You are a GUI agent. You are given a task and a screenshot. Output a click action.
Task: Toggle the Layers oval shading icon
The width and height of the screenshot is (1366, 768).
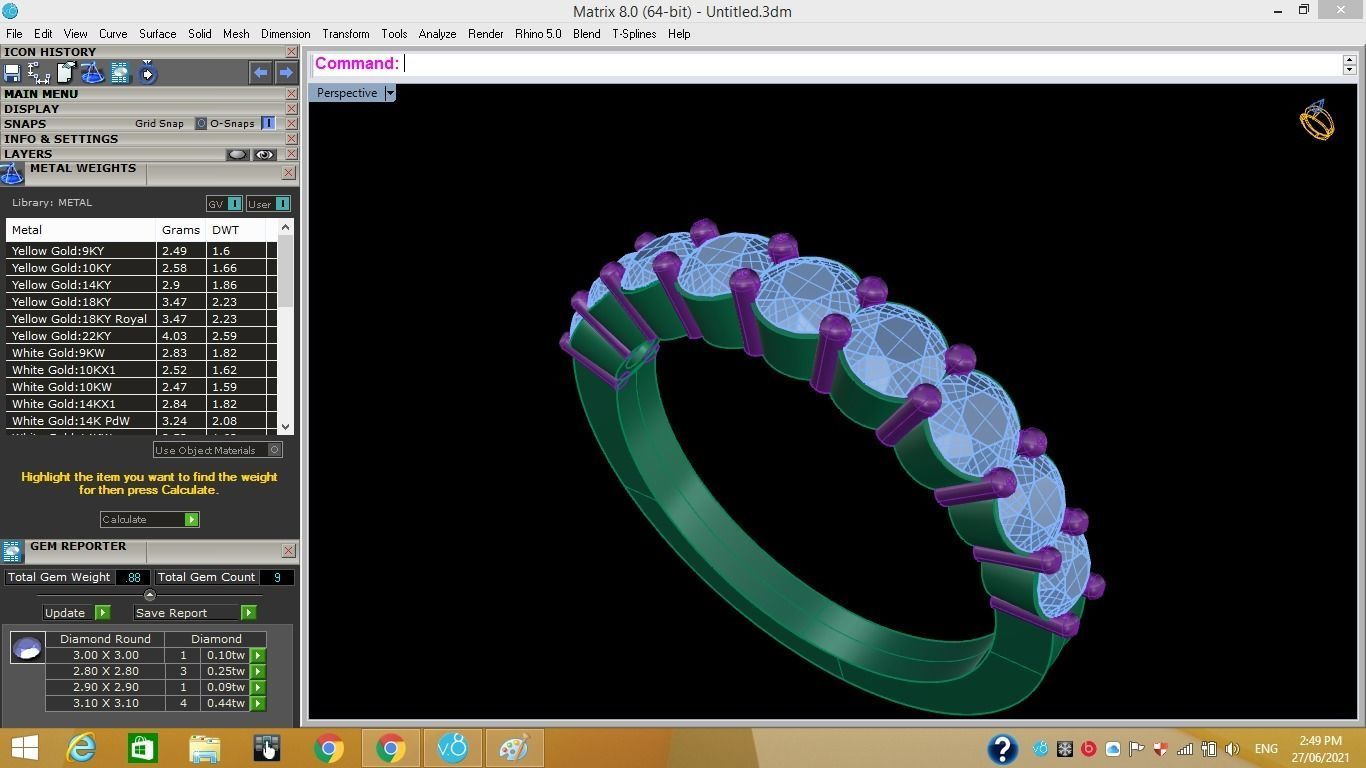pyautogui.click(x=237, y=155)
